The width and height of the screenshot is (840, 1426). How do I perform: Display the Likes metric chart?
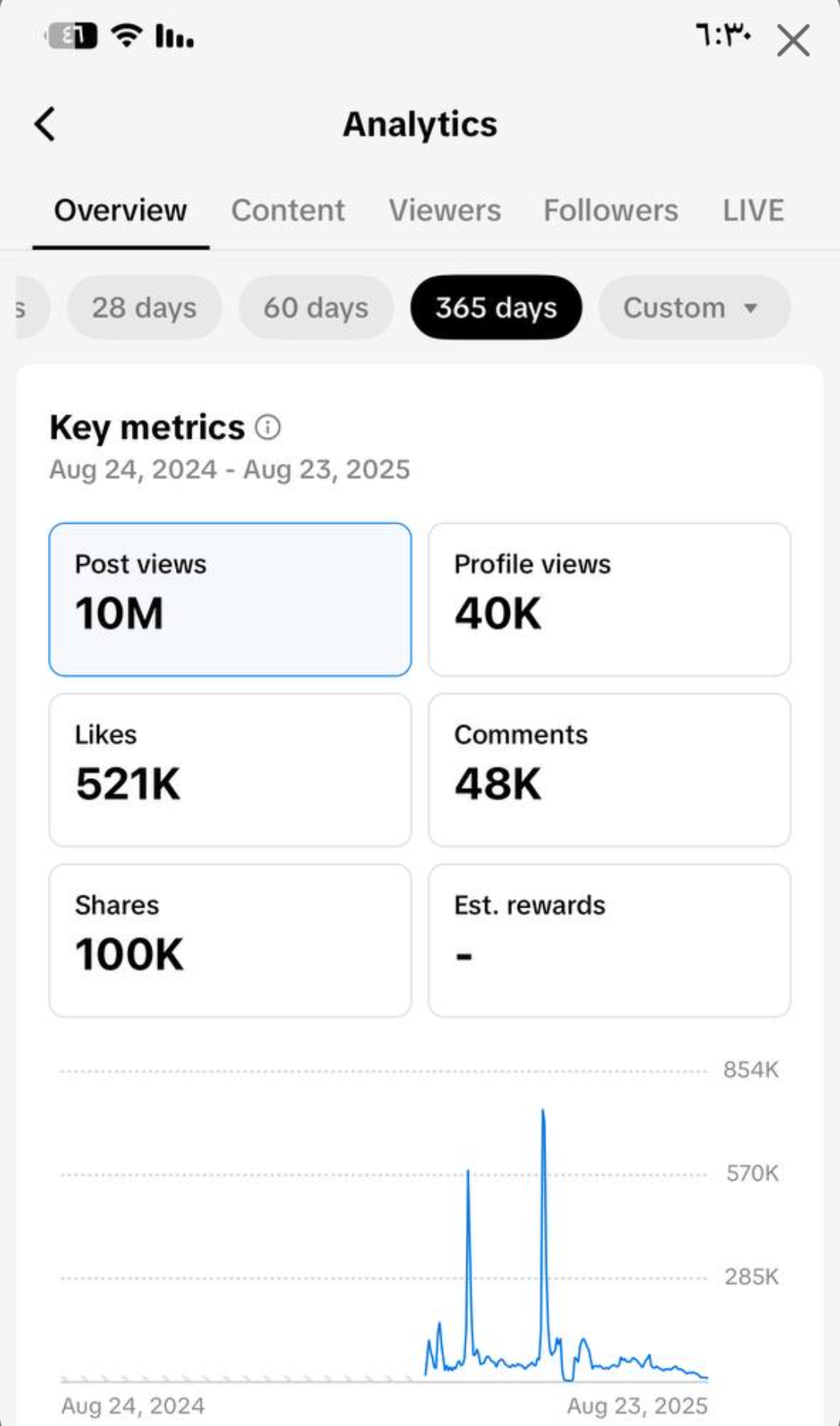click(x=230, y=770)
